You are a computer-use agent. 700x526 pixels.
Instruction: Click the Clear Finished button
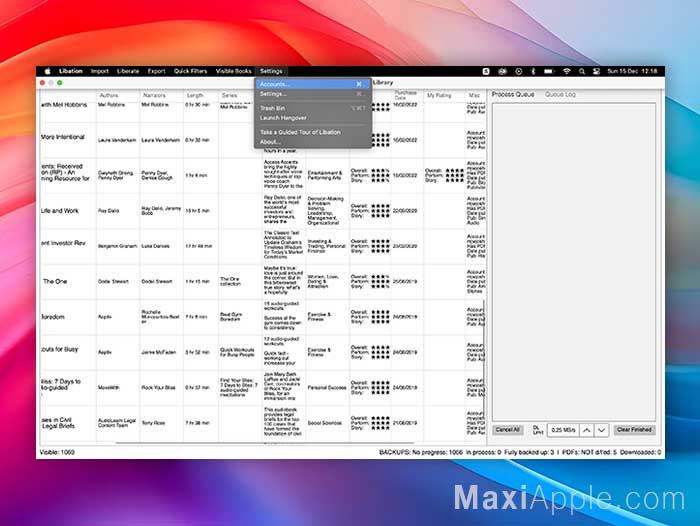(634, 430)
